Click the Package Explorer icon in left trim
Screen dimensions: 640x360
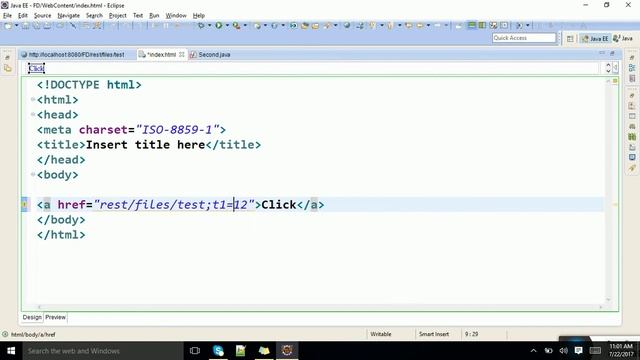[8, 69]
